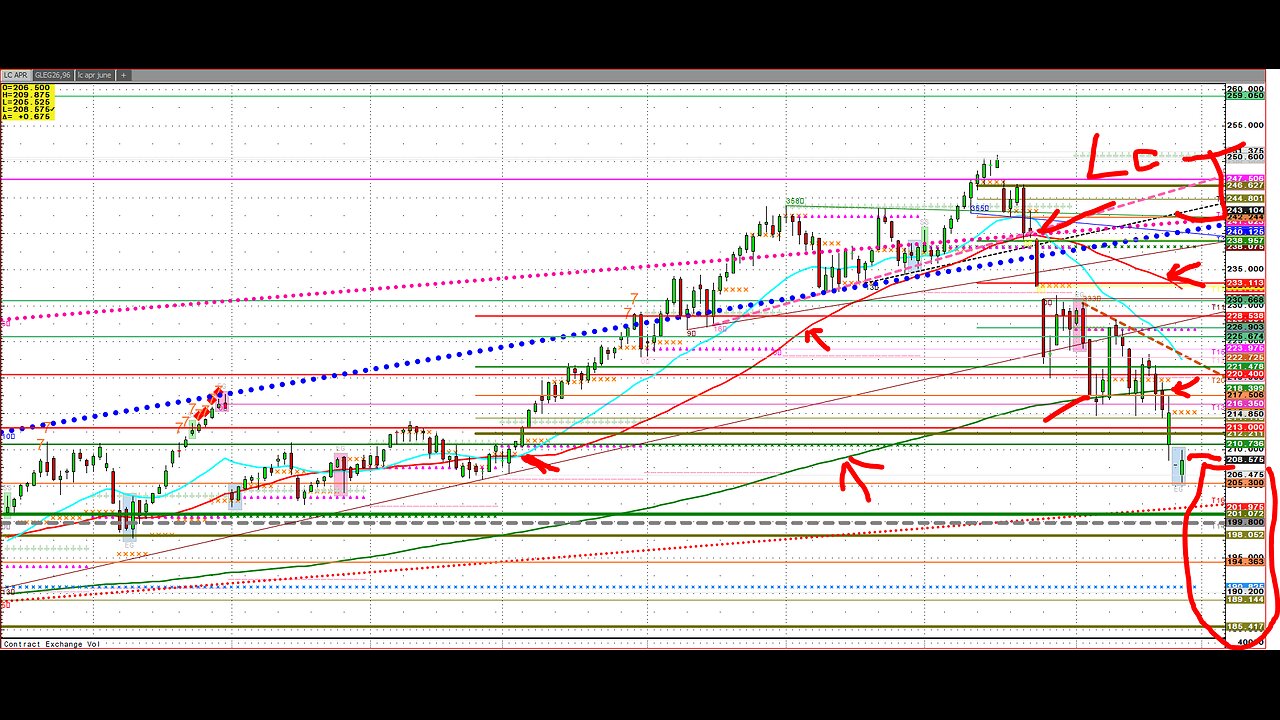Select the 201.975 red price label
Image resolution: width=1280 pixels, height=720 pixels.
click(x=1245, y=507)
